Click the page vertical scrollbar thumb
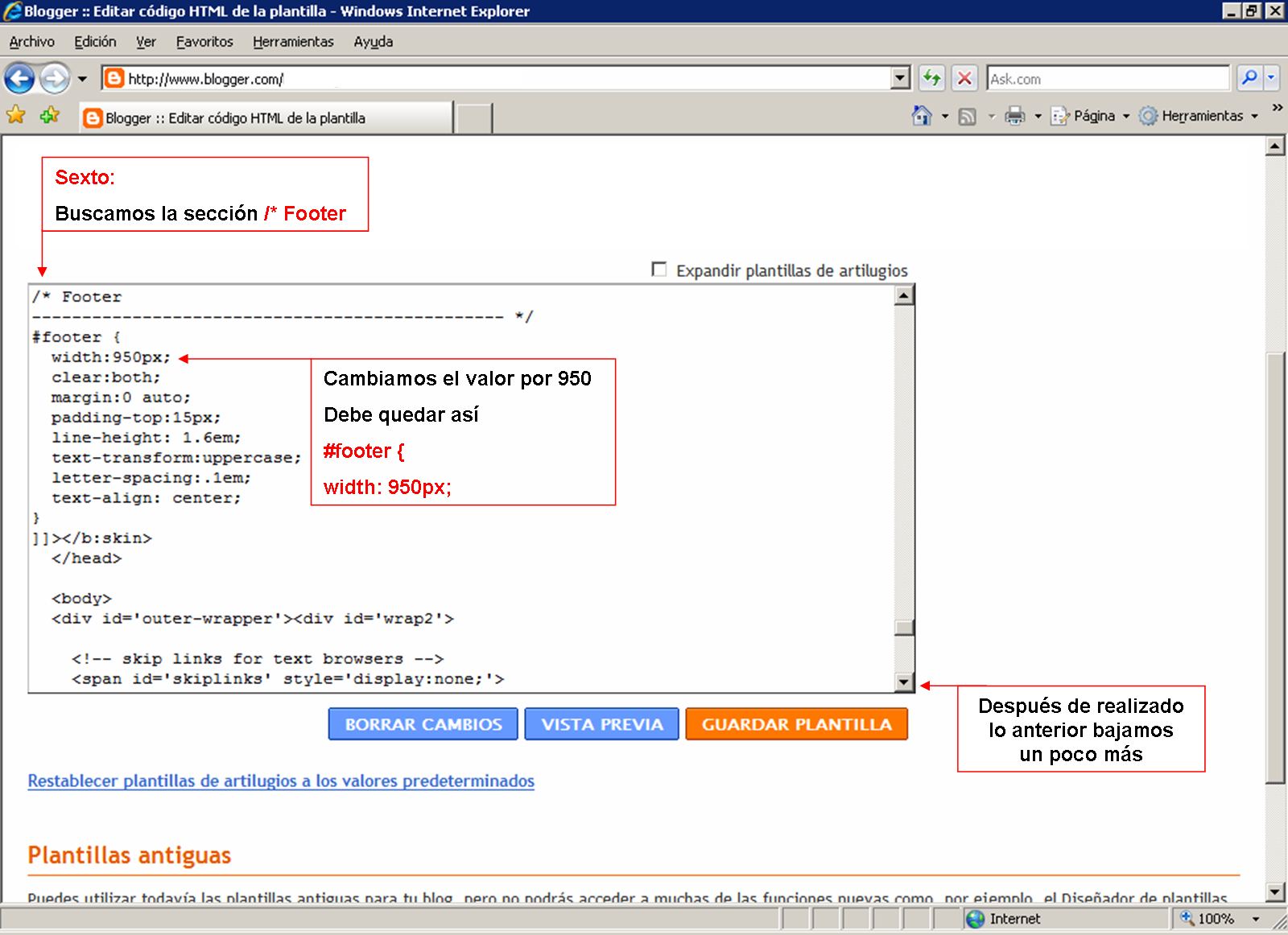The image size is (1288, 935). pos(1275,568)
